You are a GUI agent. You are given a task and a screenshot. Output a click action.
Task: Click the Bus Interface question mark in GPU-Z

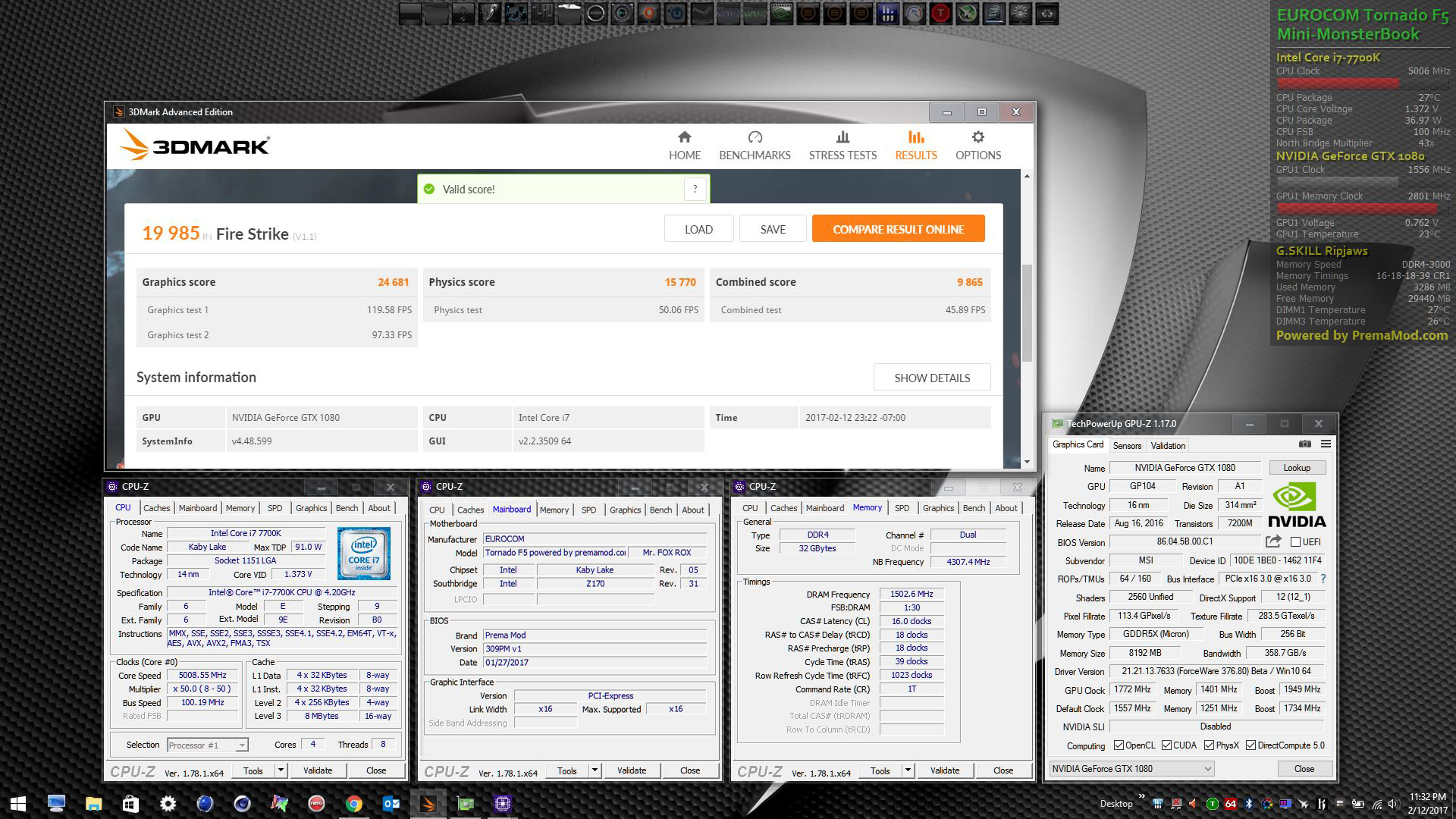pos(1323,579)
